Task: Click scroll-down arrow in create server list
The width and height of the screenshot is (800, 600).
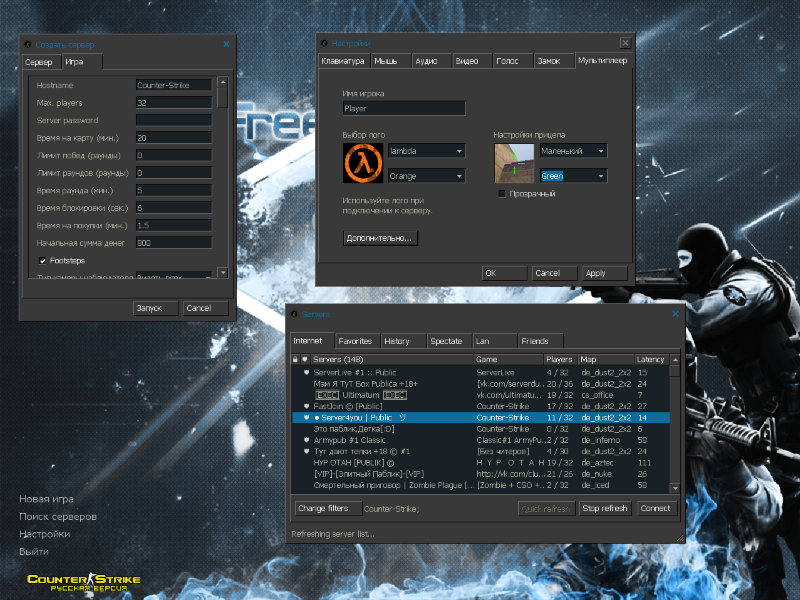Action: [222, 273]
